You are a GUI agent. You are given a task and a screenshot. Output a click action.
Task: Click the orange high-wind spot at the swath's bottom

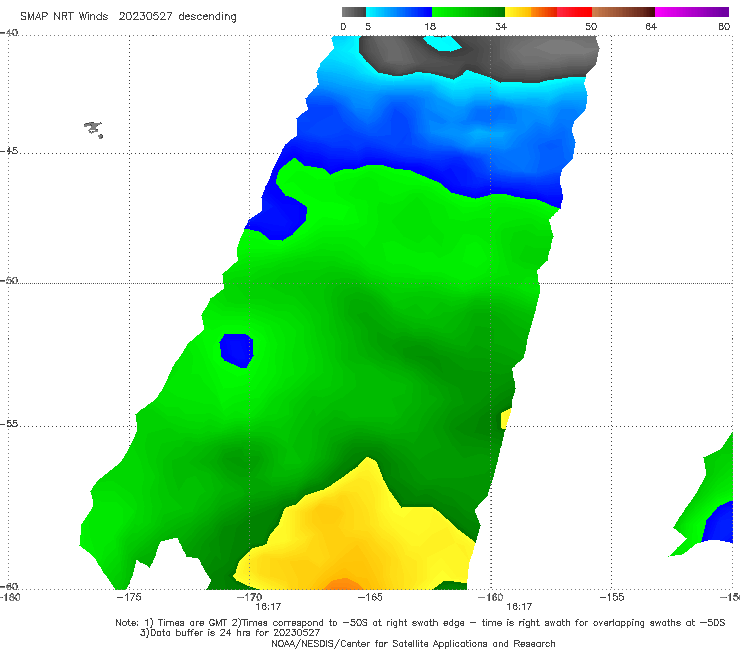point(344,584)
